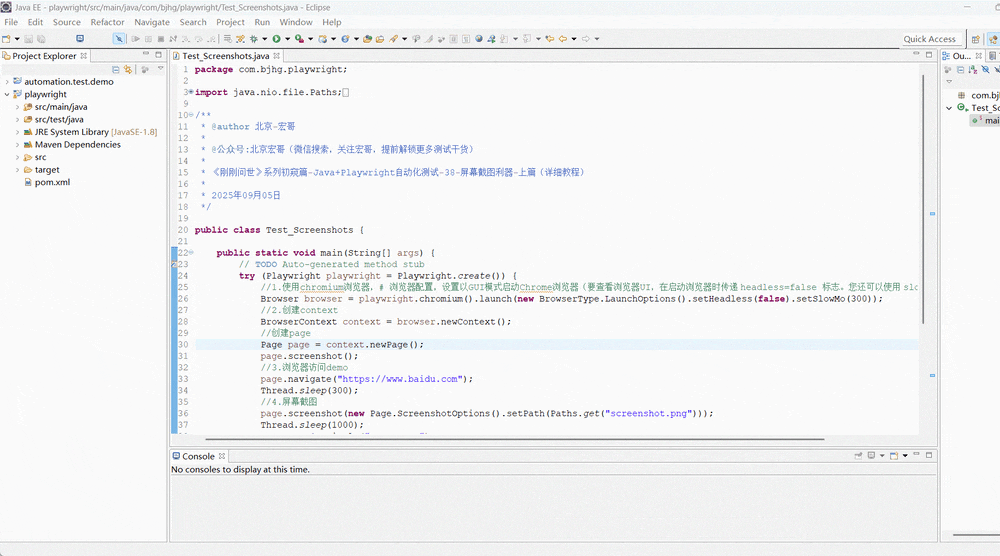Expand folded imports on line 3

[191, 92]
